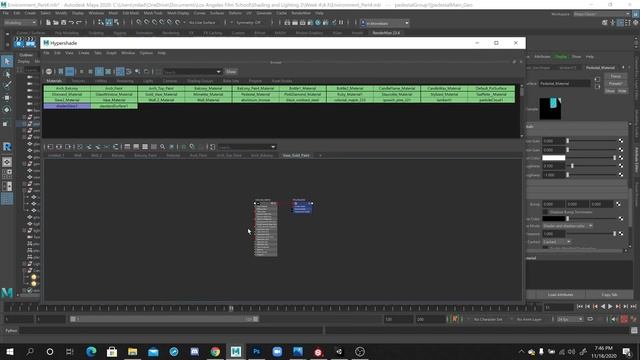Open Google Chrome from the taskbar
Screen dimensions: 640x360
tap(215, 351)
